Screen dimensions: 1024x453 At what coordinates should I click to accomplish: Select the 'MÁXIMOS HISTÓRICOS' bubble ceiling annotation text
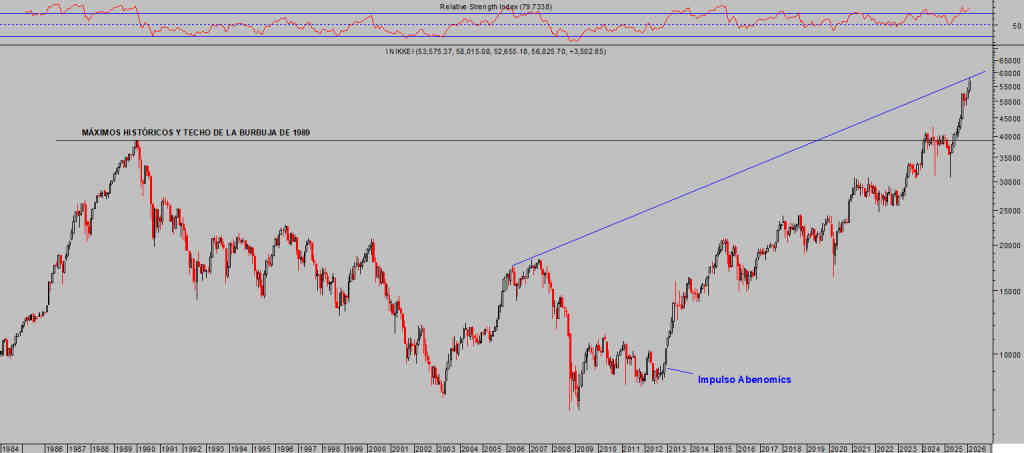(189, 133)
